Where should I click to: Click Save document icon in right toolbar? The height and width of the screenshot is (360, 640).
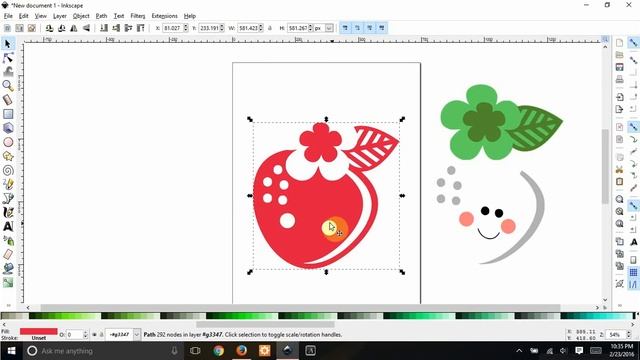pyautogui.click(x=620, y=67)
